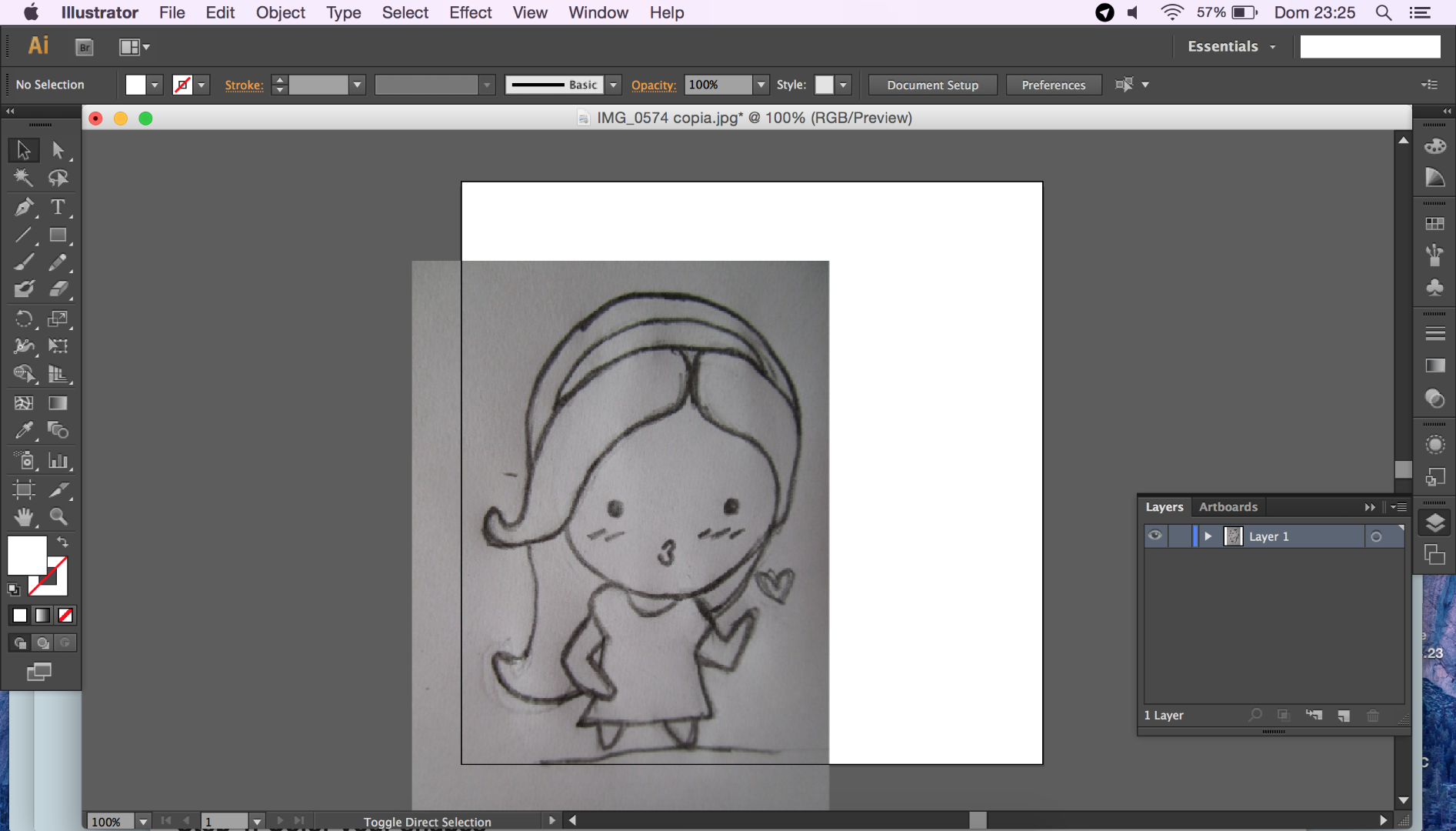Open the Window menu
Viewport: 1456px width, 831px height.
point(598,12)
